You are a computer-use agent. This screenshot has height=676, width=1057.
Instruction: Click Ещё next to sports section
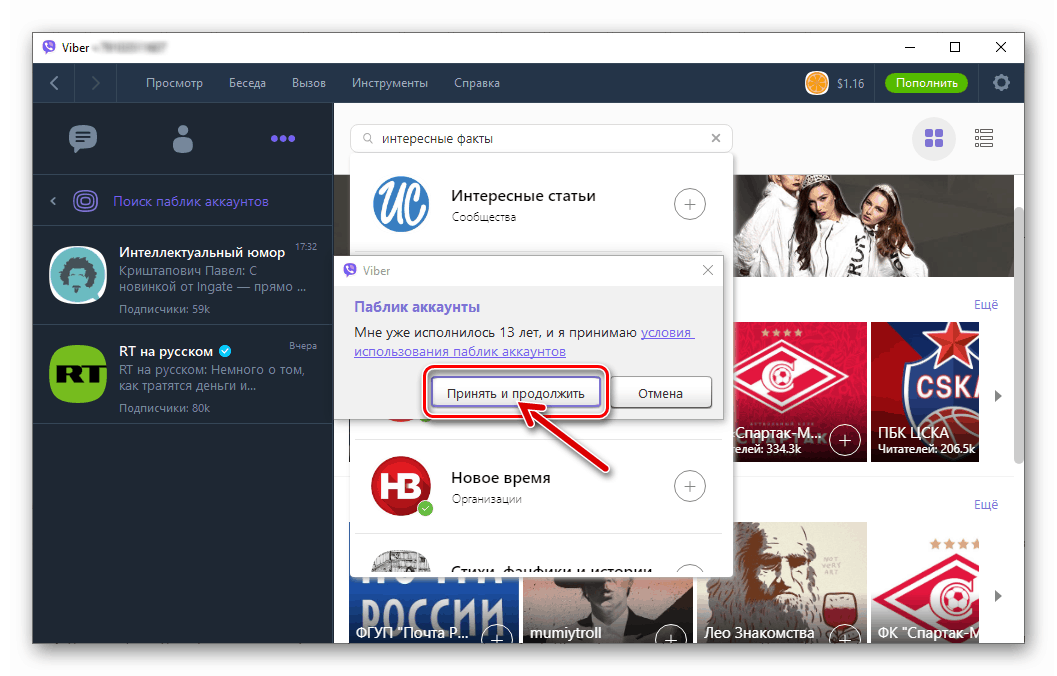pyautogui.click(x=986, y=304)
